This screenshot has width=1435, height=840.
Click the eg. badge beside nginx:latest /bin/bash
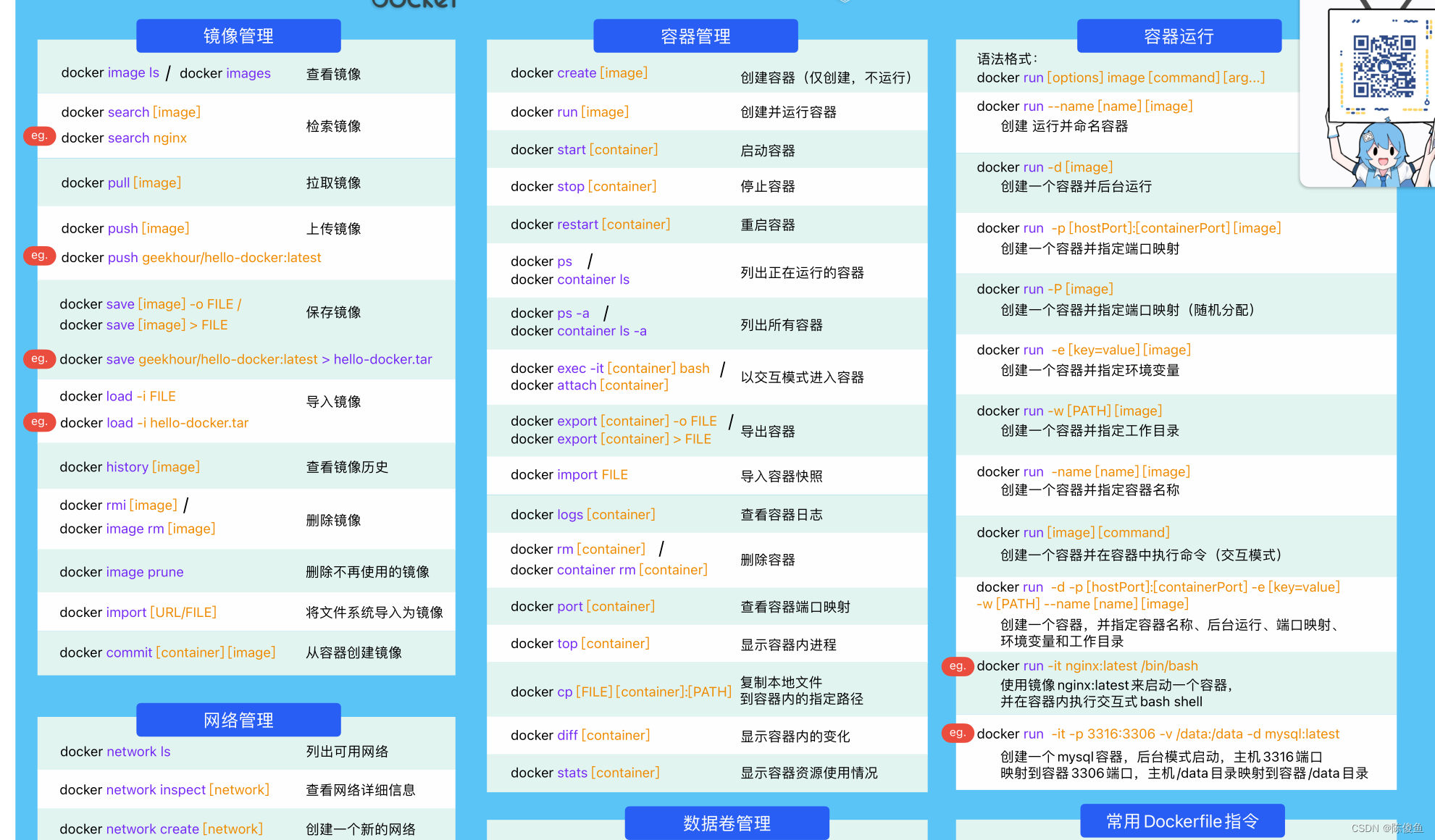[957, 666]
